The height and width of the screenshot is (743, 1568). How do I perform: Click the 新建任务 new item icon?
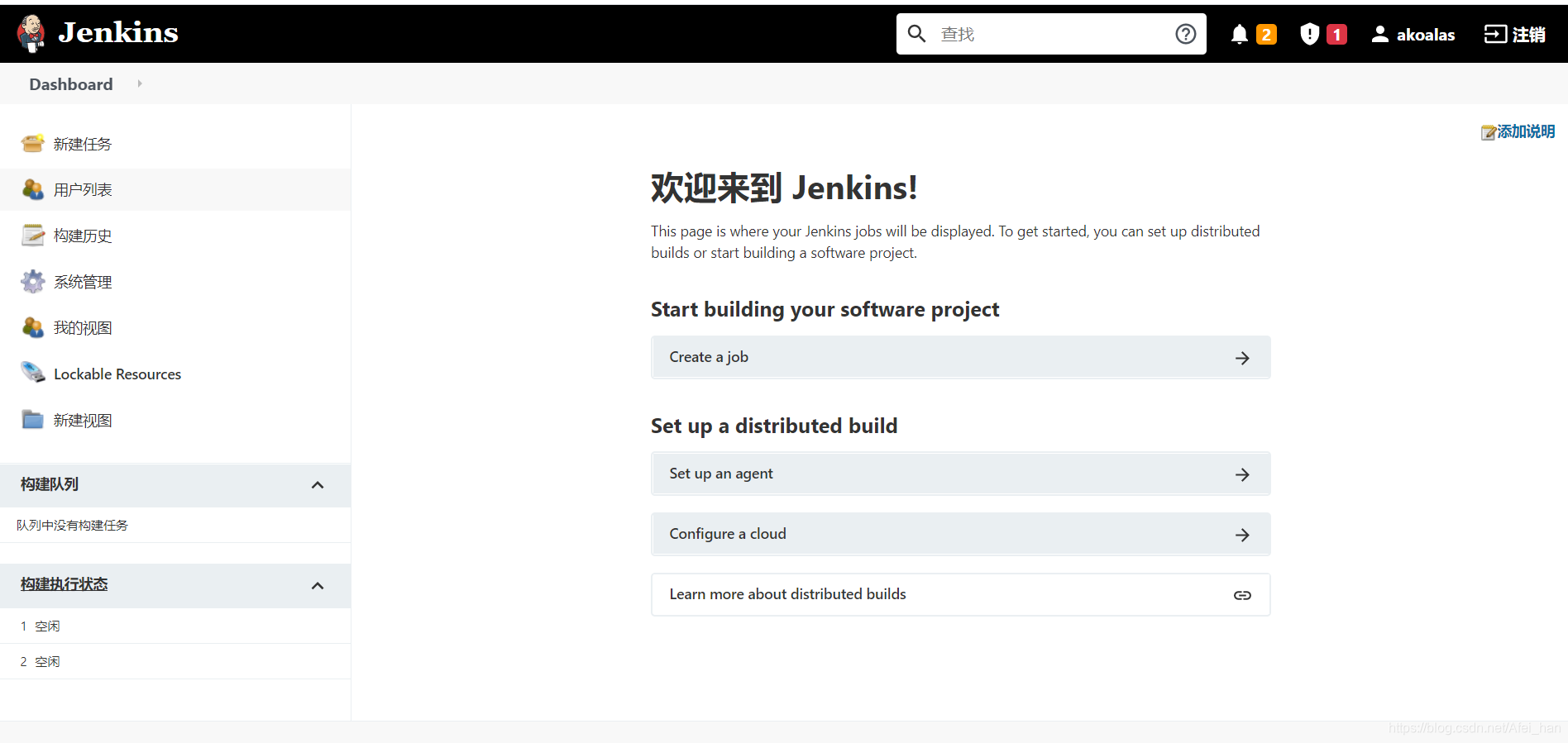pos(32,144)
